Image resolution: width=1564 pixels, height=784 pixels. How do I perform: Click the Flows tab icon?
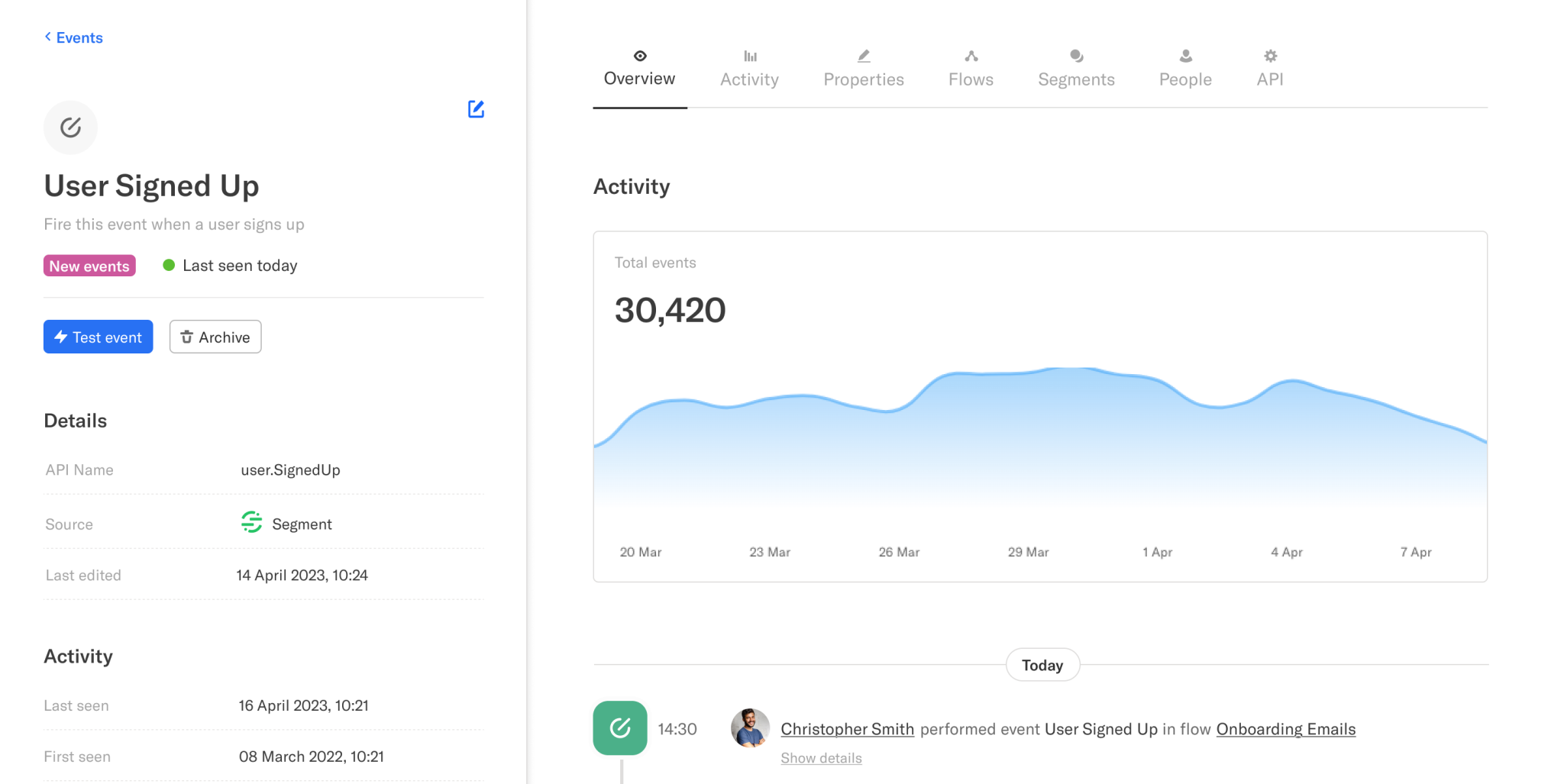[x=971, y=56]
